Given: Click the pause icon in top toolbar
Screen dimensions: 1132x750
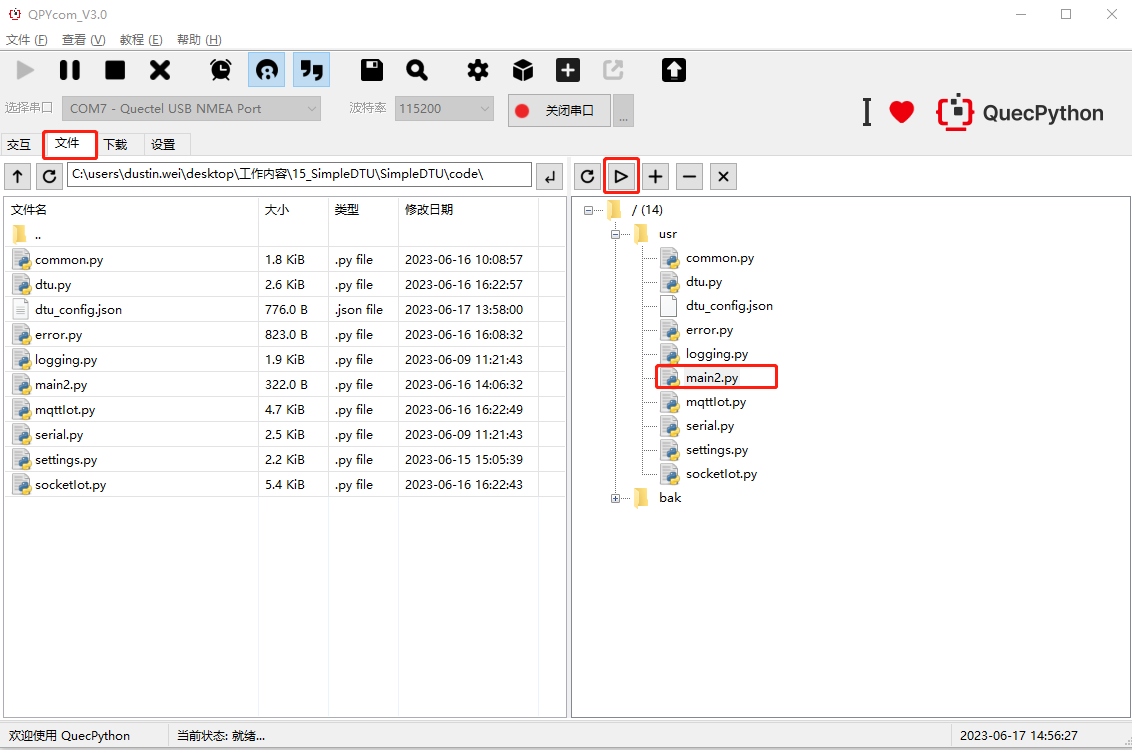Looking at the screenshot, I should pyautogui.click(x=70, y=70).
